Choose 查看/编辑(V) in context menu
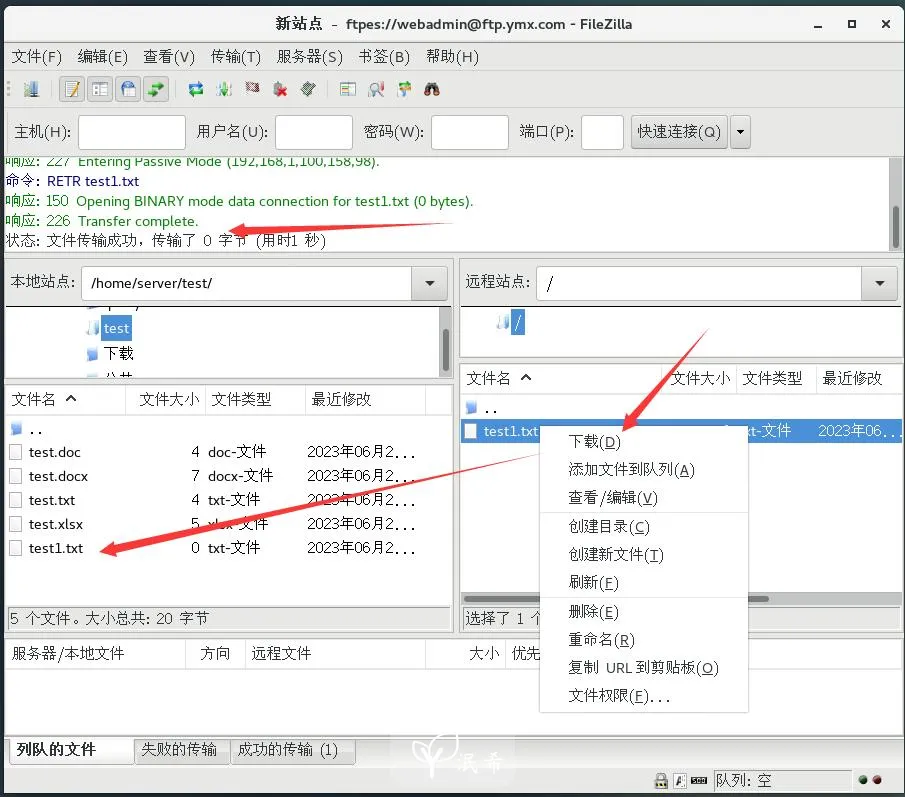The width and height of the screenshot is (905, 797). 644,497
